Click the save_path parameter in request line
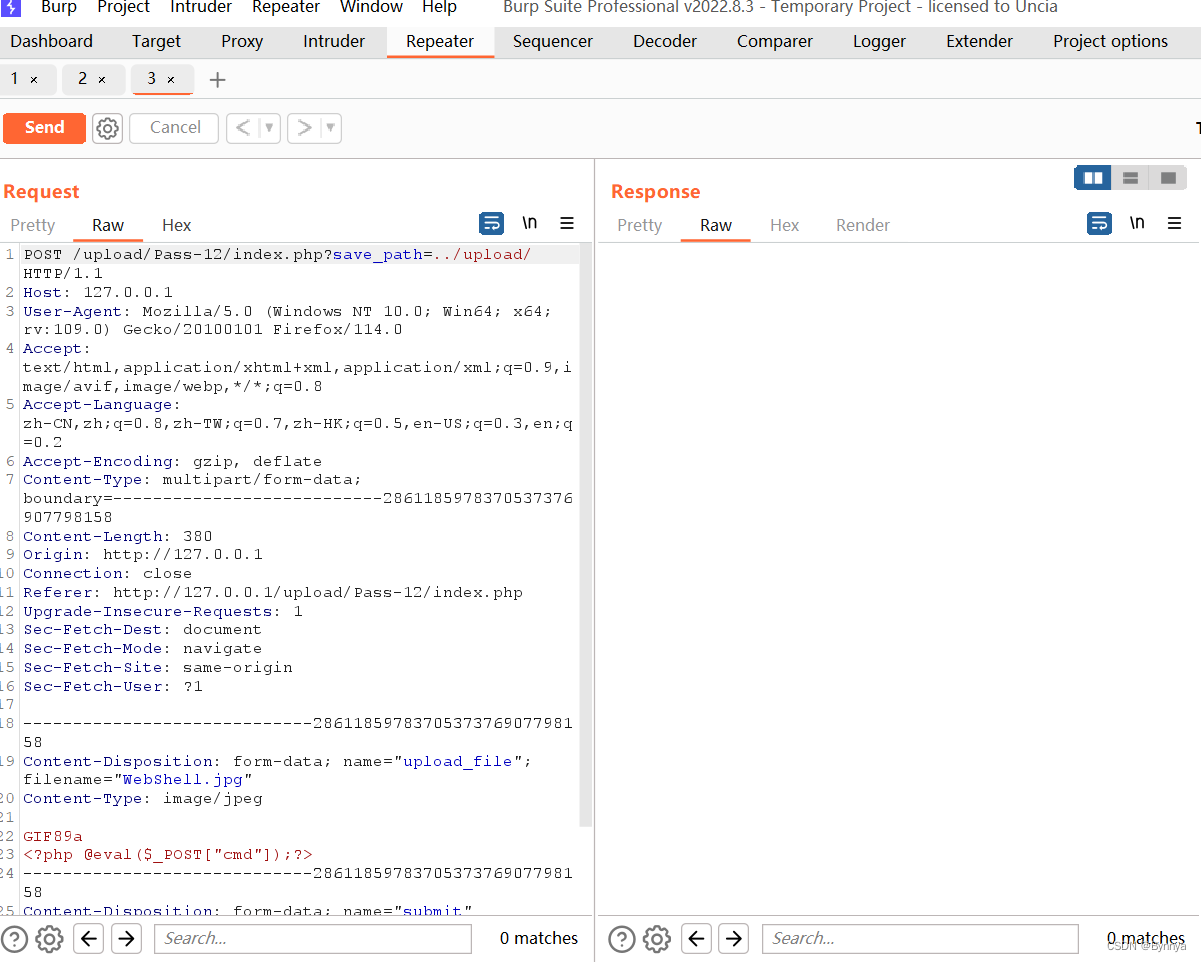1201x962 pixels. pyautogui.click(x=378, y=255)
